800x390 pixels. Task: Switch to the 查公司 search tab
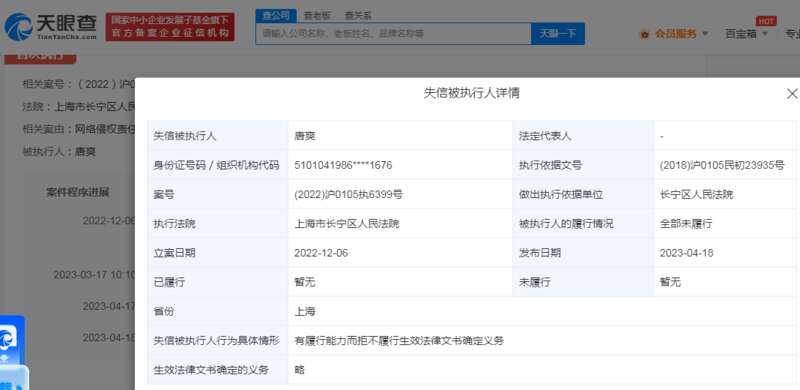click(x=276, y=16)
